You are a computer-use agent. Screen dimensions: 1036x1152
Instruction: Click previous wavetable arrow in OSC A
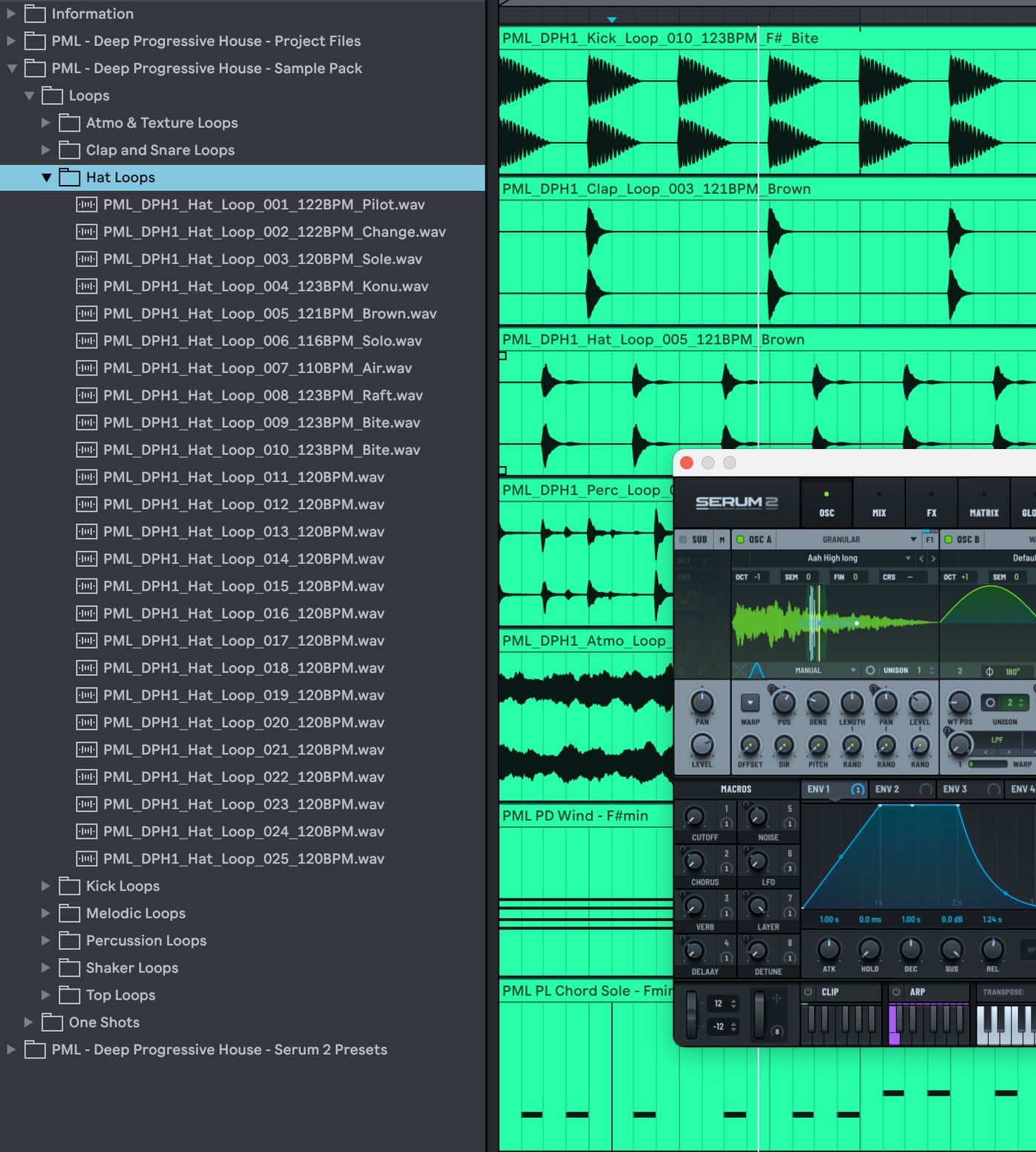coord(921,559)
